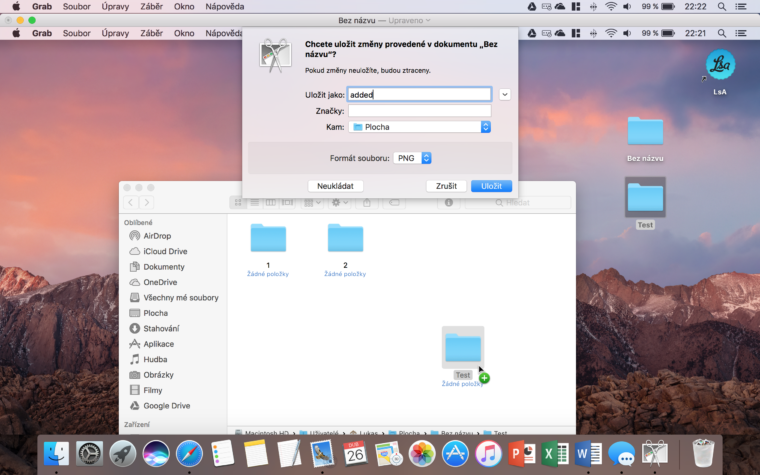Open the Trash in the Dock
The width and height of the screenshot is (760, 475).
tap(702, 453)
